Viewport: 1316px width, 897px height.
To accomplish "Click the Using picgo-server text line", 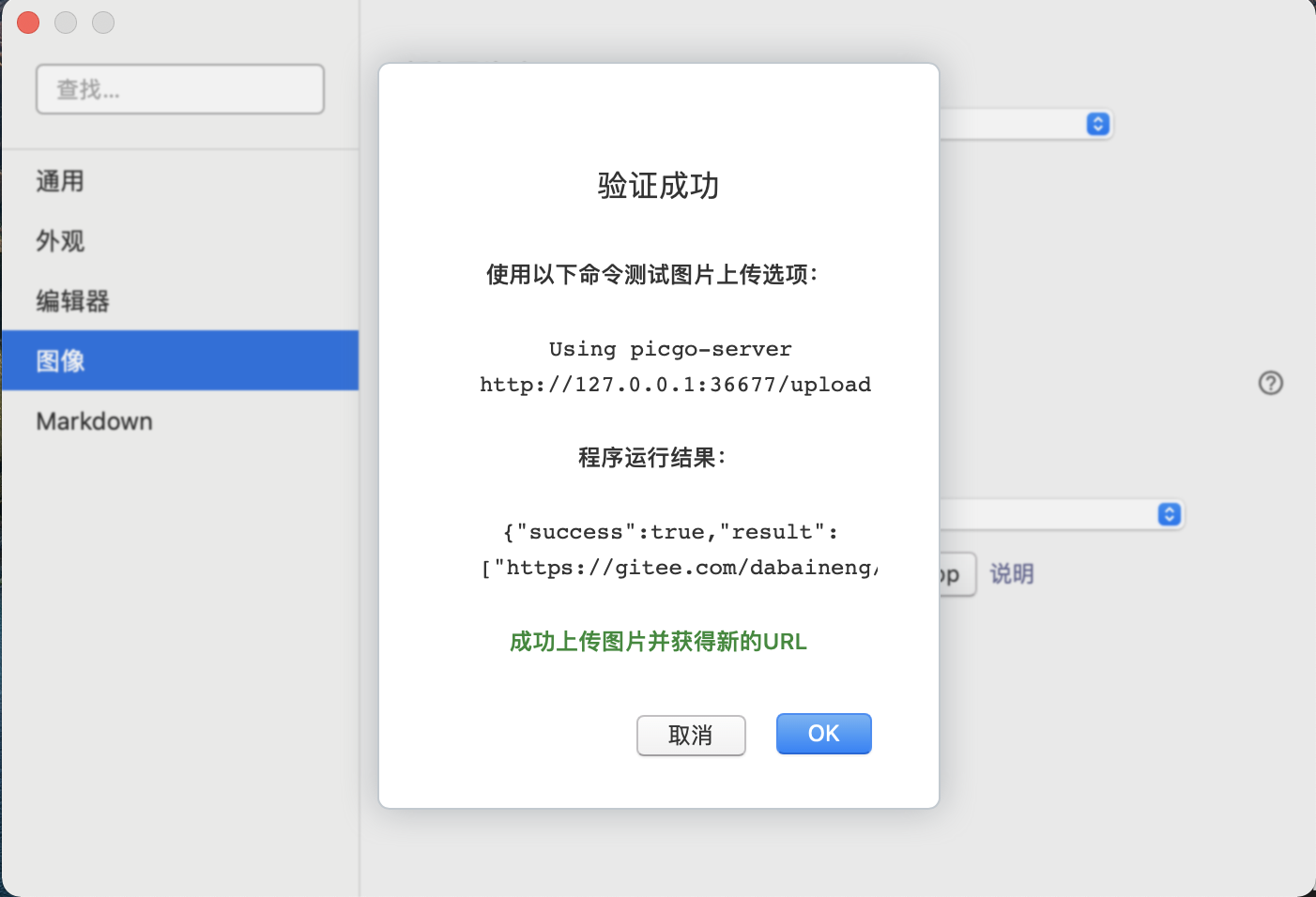I will (670, 349).
